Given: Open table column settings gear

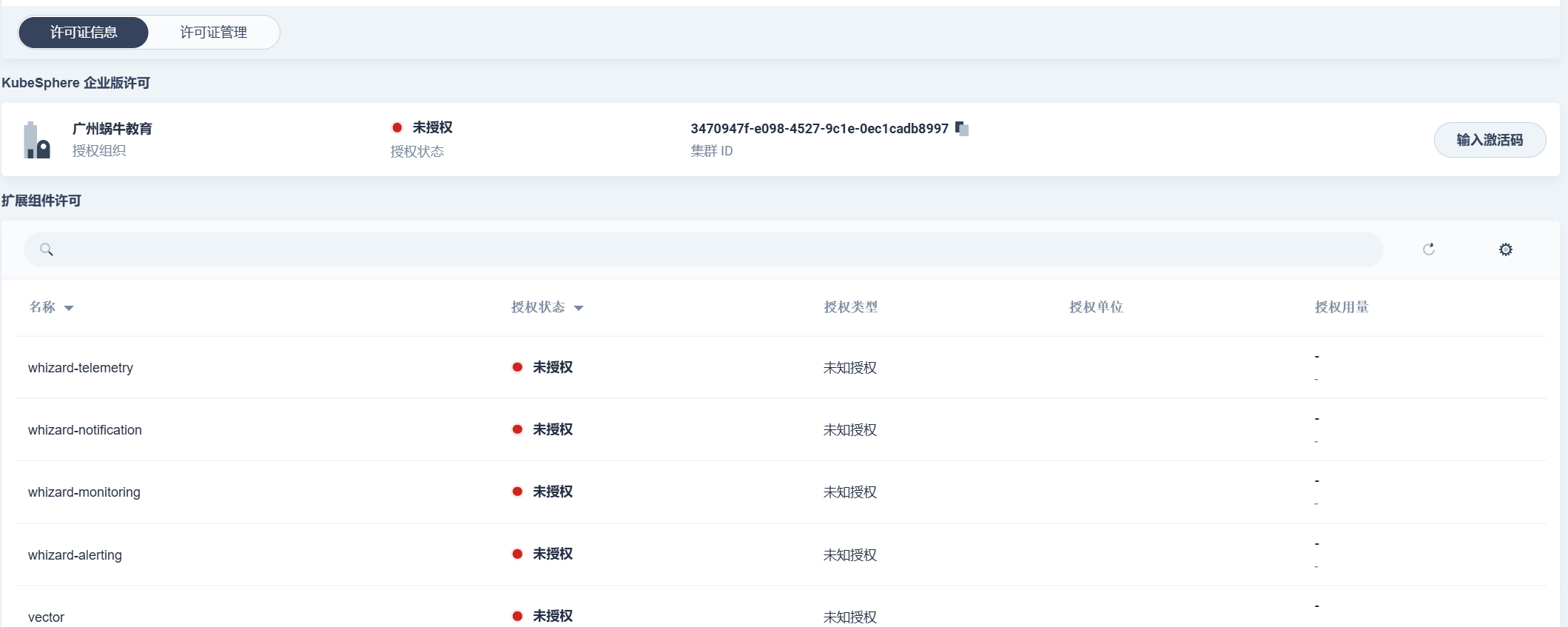Looking at the screenshot, I should tap(1506, 249).
